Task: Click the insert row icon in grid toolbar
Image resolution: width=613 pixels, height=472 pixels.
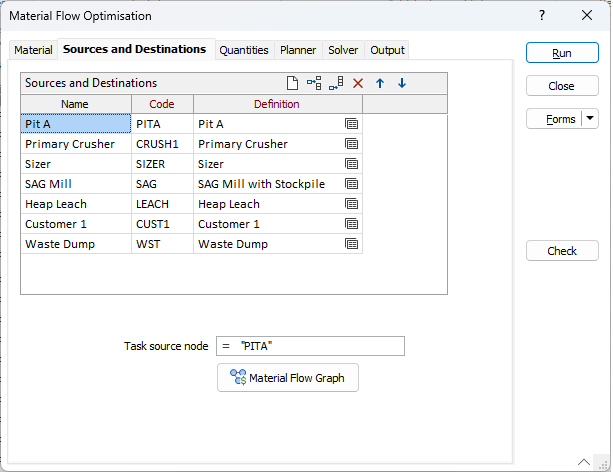Action: pyautogui.click(x=314, y=84)
